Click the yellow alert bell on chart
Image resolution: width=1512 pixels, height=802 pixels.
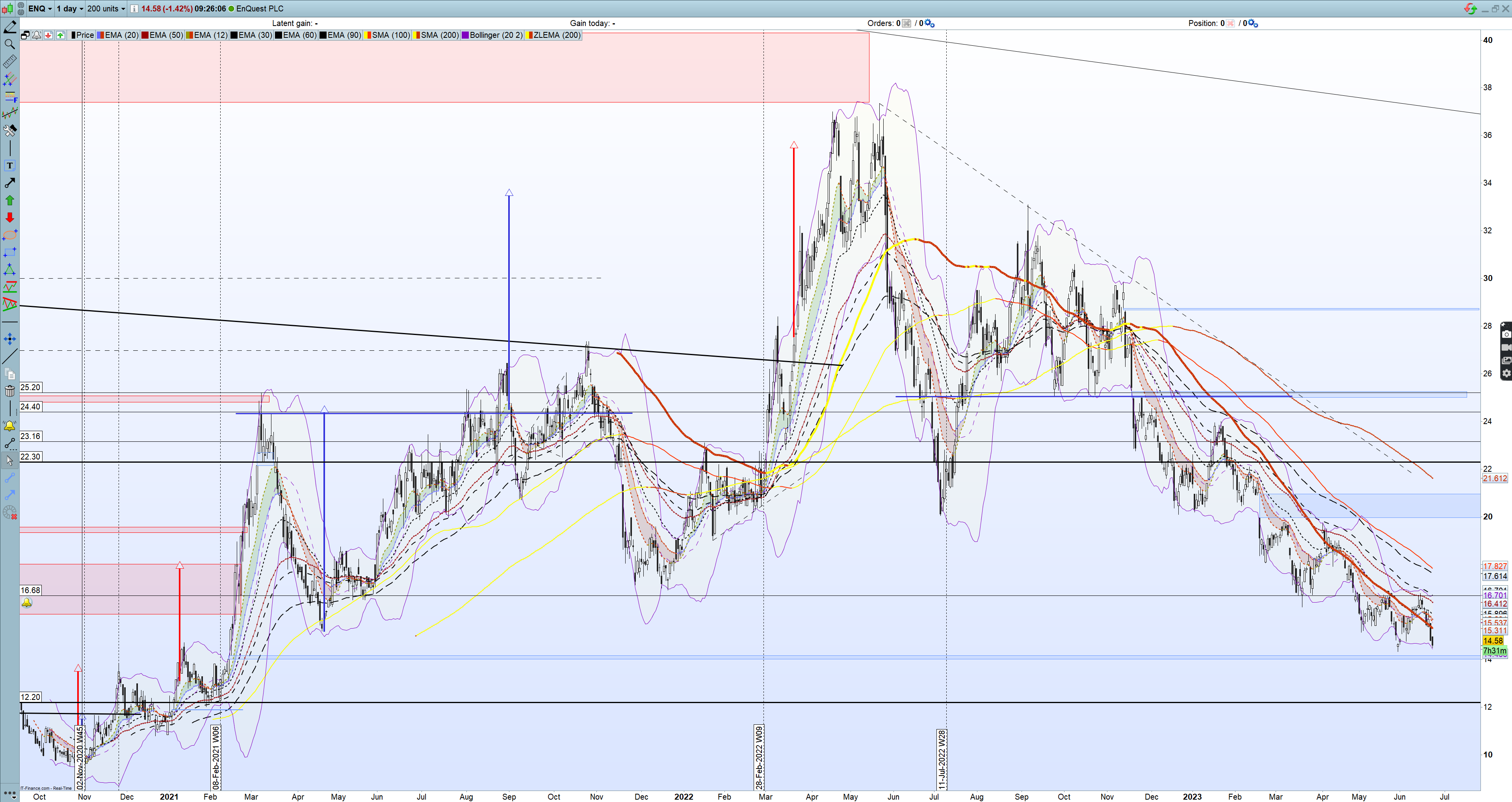26,603
